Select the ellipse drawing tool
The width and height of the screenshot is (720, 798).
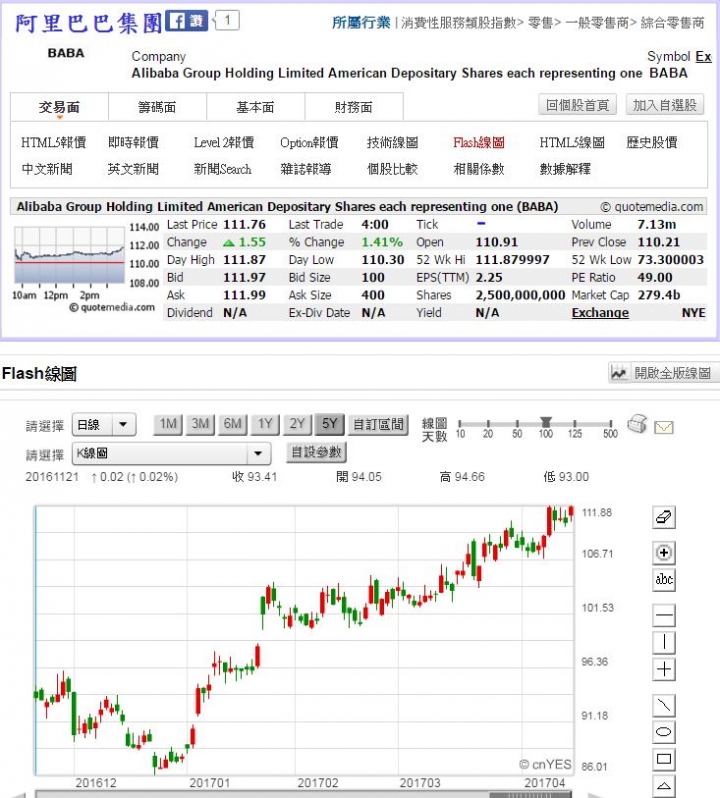click(664, 732)
